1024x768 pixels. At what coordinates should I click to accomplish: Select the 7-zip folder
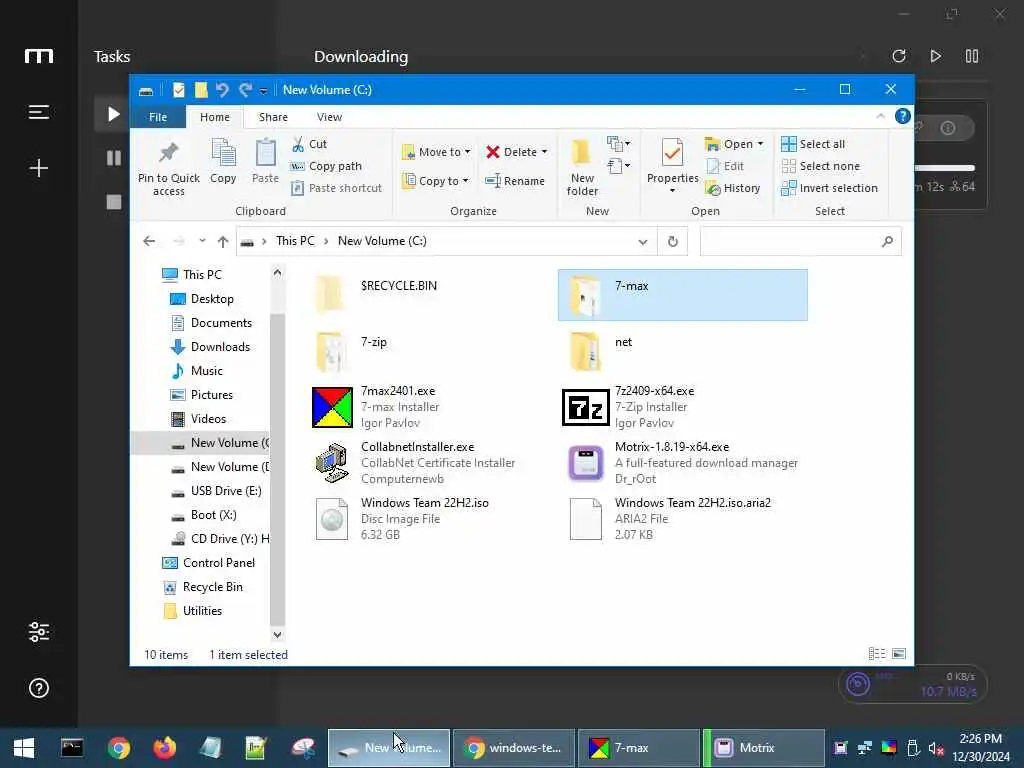coord(431,351)
